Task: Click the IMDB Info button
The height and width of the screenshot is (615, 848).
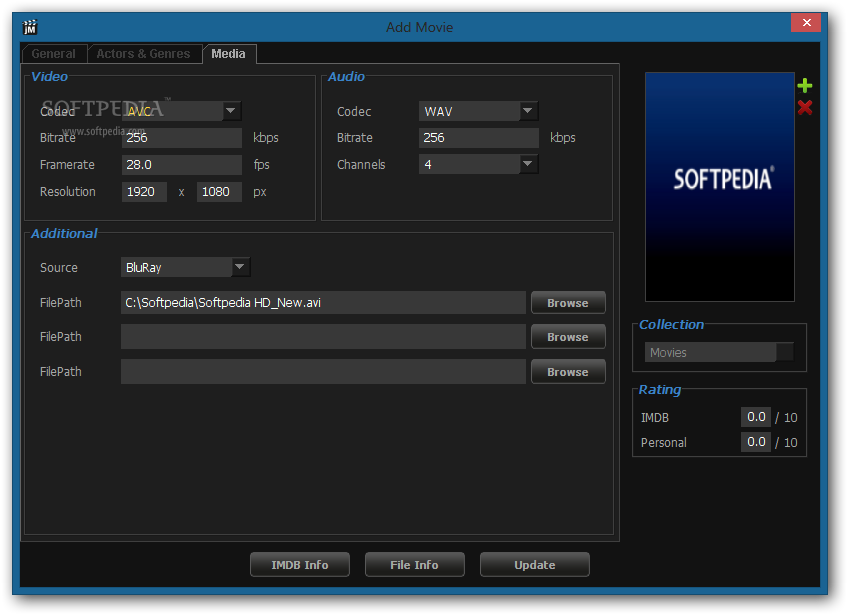Action: [x=300, y=565]
